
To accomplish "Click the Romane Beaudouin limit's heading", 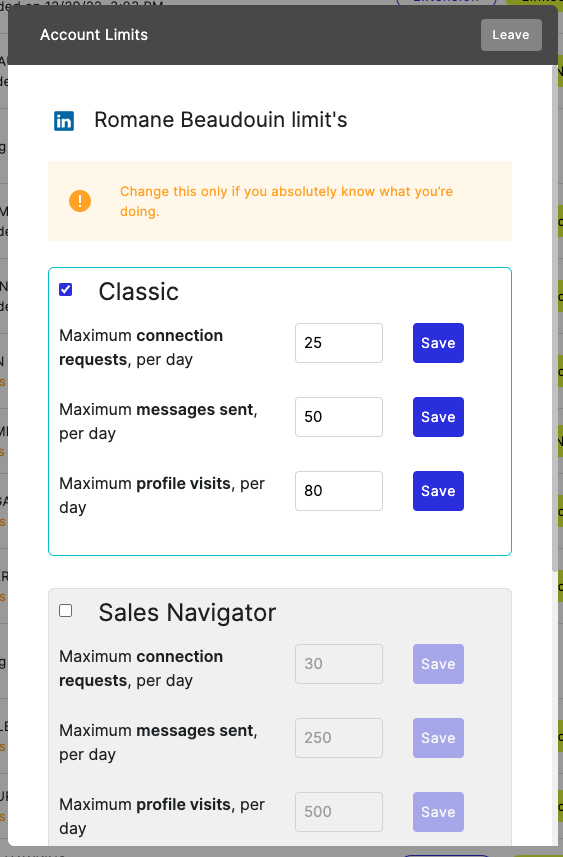I will click(221, 120).
